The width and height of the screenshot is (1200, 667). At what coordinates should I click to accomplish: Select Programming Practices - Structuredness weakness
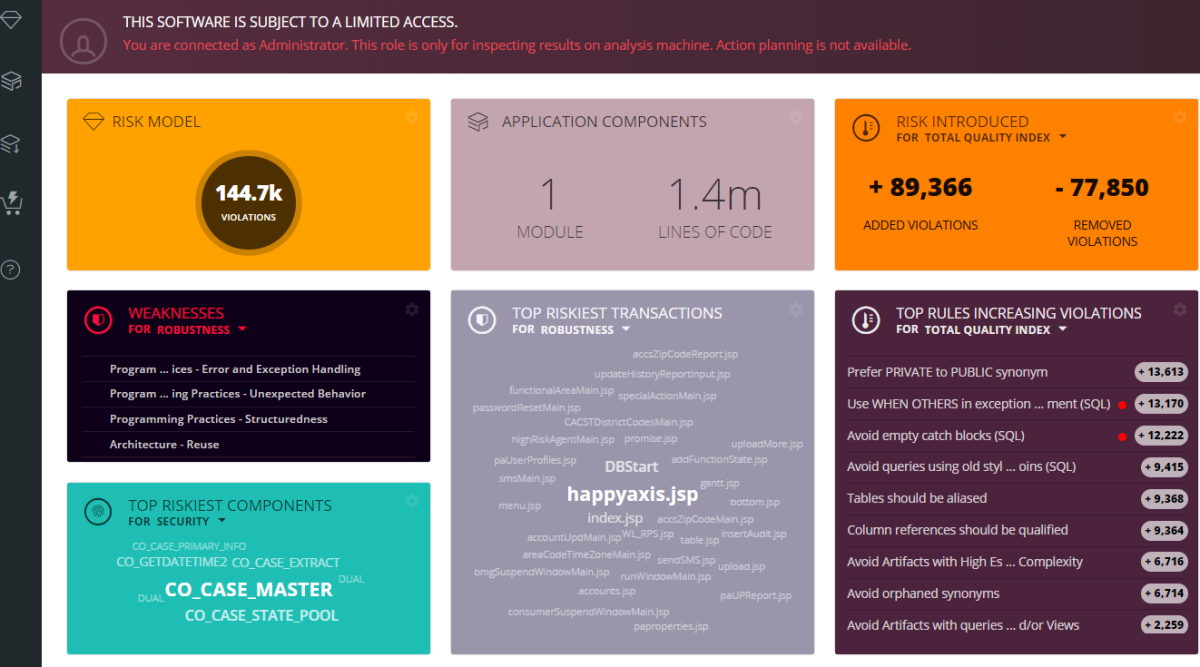coord(218,419)
